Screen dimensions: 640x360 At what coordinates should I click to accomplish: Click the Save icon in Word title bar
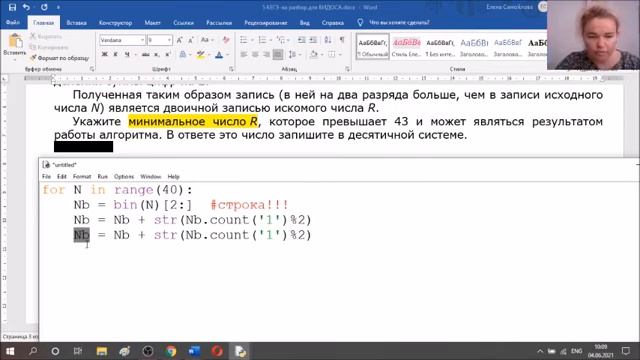(x=12, y=7)
